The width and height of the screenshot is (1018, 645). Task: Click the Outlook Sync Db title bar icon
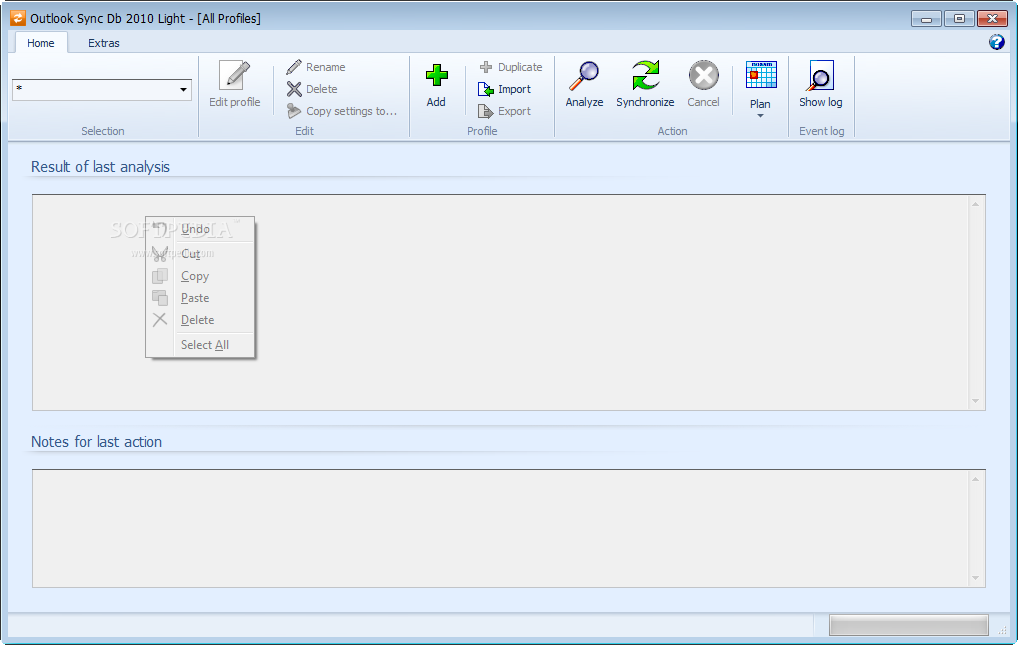18,18
